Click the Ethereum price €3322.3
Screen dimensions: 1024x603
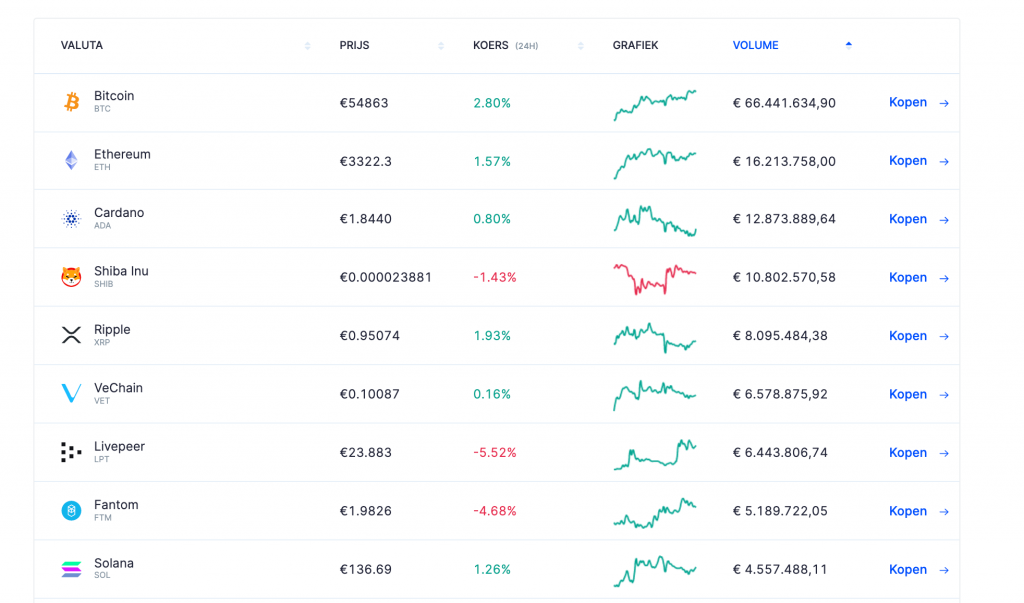click(x=366, y=161)
